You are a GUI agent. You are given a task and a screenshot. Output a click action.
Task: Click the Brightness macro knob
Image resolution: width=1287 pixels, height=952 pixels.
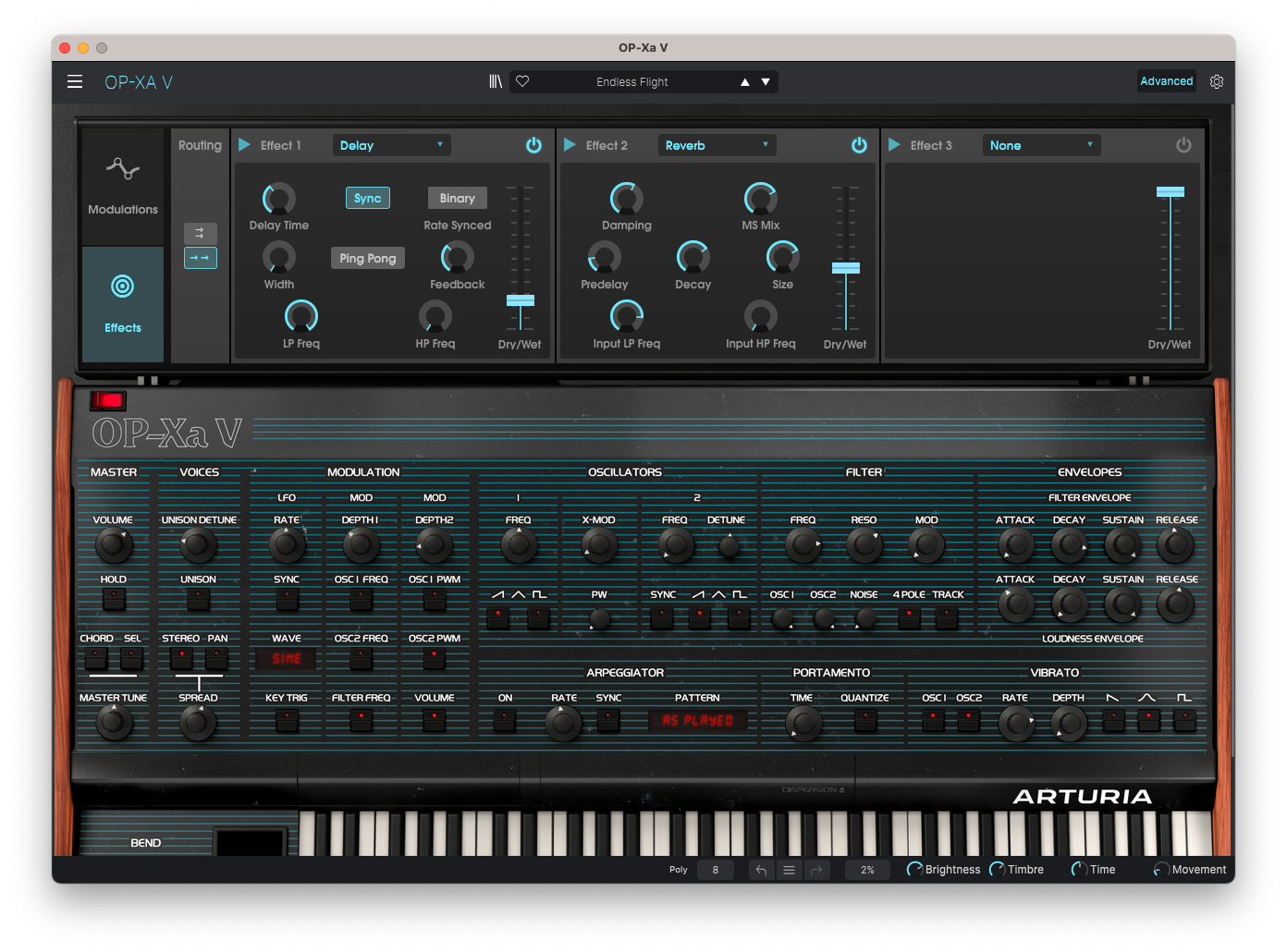click(x=914, y=870)
